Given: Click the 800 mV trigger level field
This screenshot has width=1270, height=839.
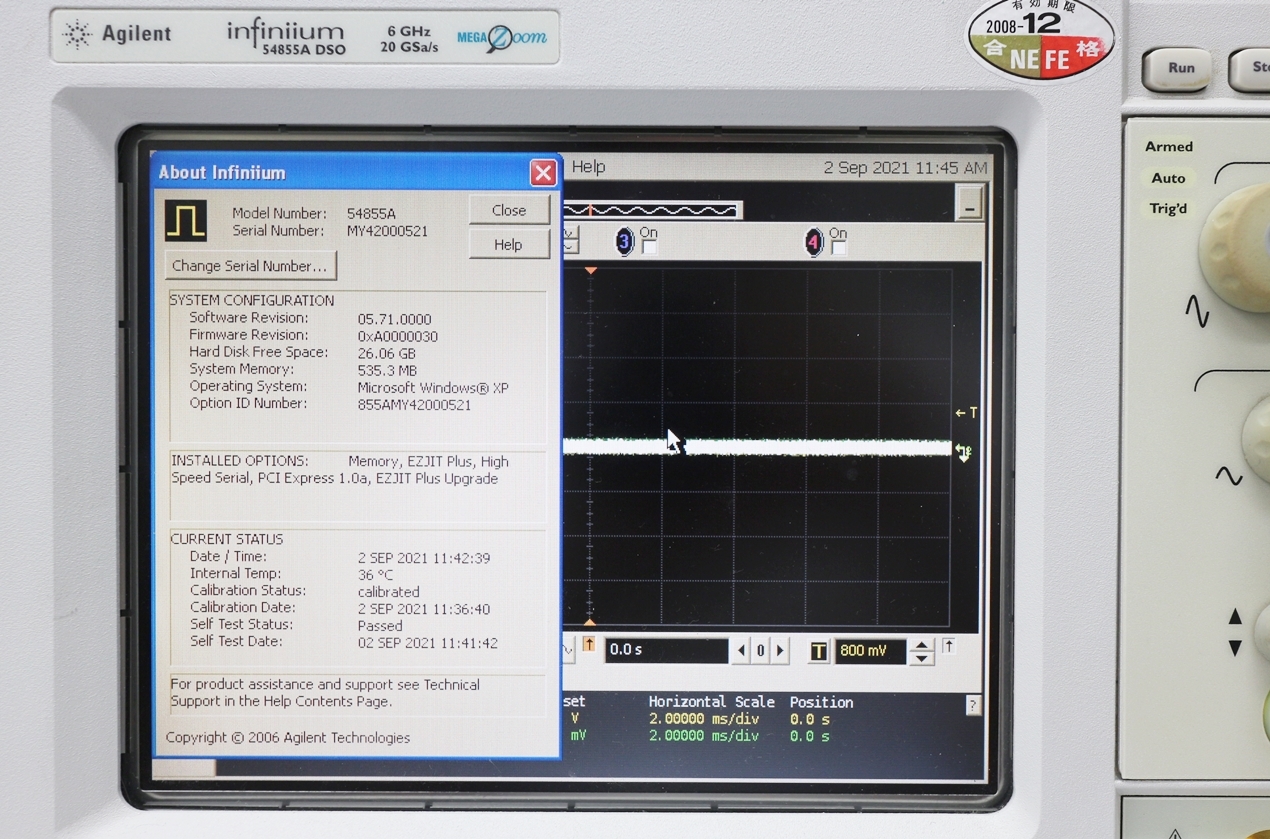Looking at the screenshot, I should (870, 651).
